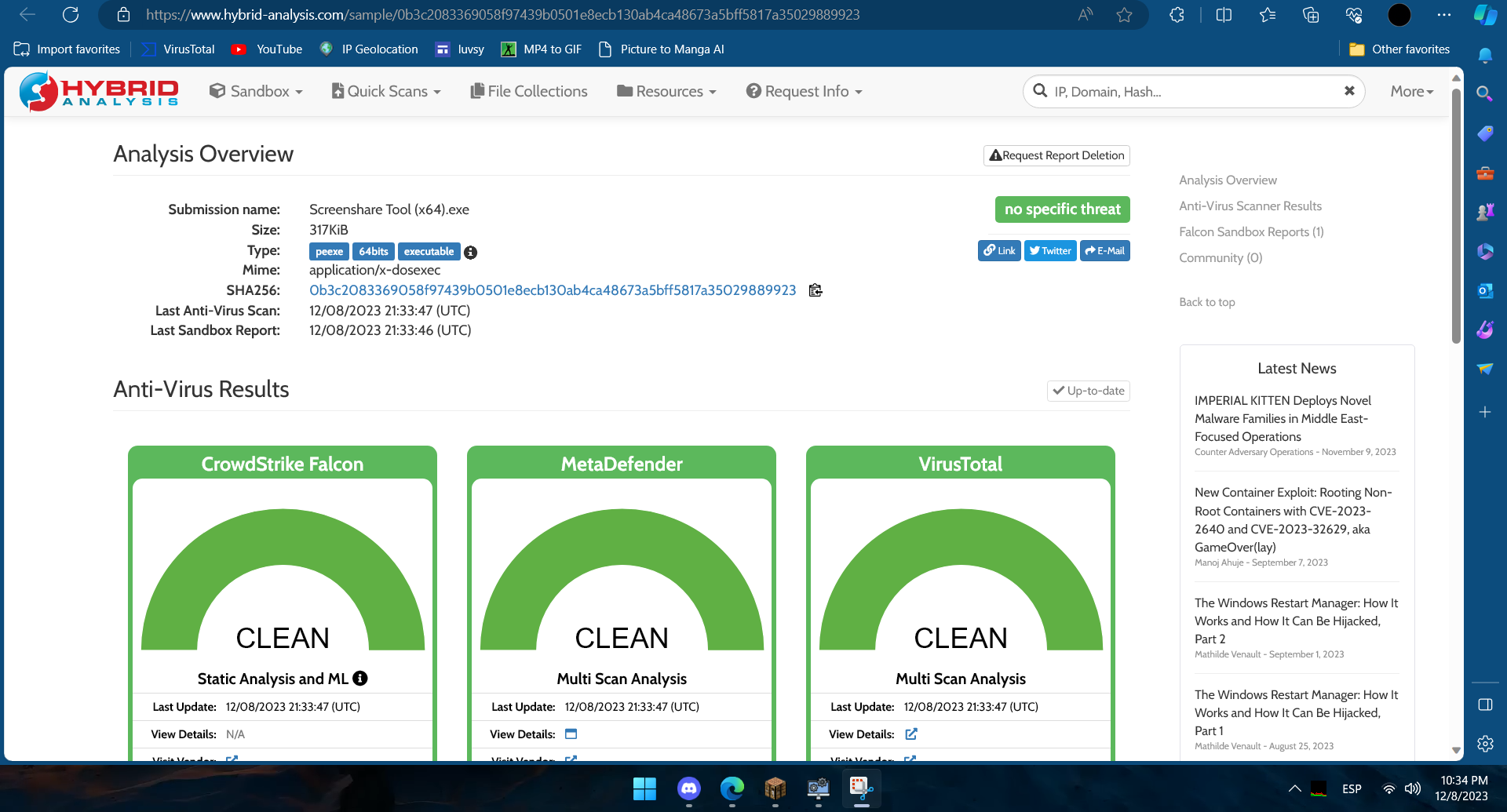Click the Hybrid Analysis logo
This screenshot has width=1507, height=812.
[x=99, y=91]
